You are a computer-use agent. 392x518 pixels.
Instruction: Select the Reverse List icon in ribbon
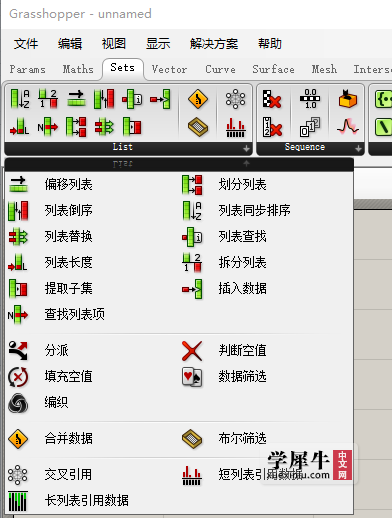click(x=104, y=99)
